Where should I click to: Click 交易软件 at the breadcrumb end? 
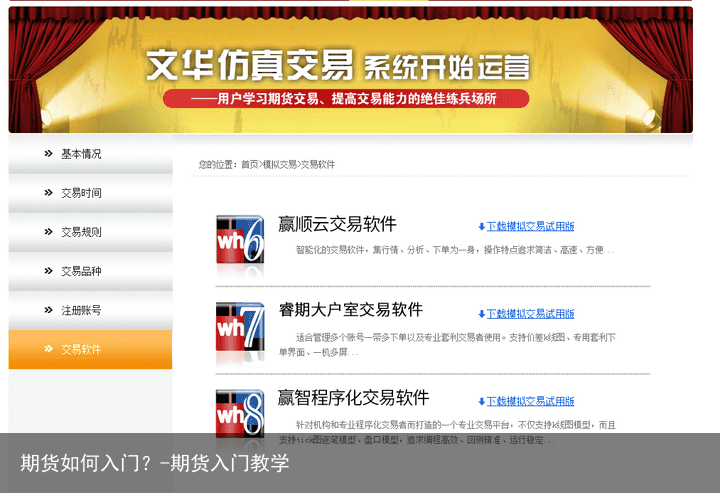click(318, 164)
